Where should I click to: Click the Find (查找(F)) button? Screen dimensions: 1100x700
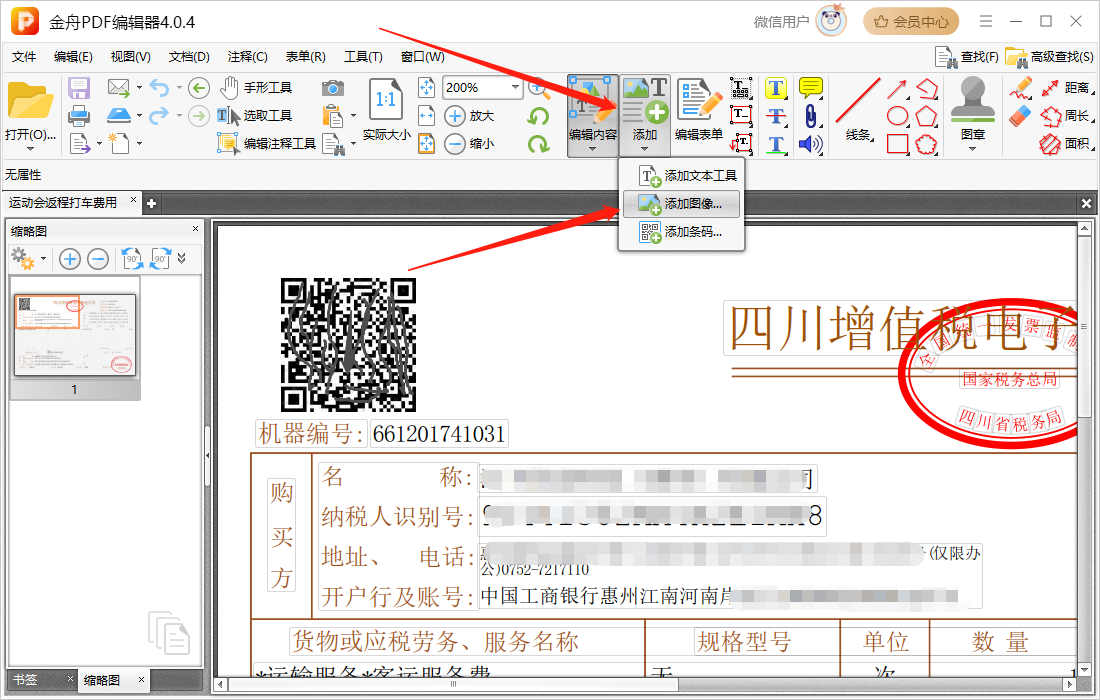(x=967, y=57)
